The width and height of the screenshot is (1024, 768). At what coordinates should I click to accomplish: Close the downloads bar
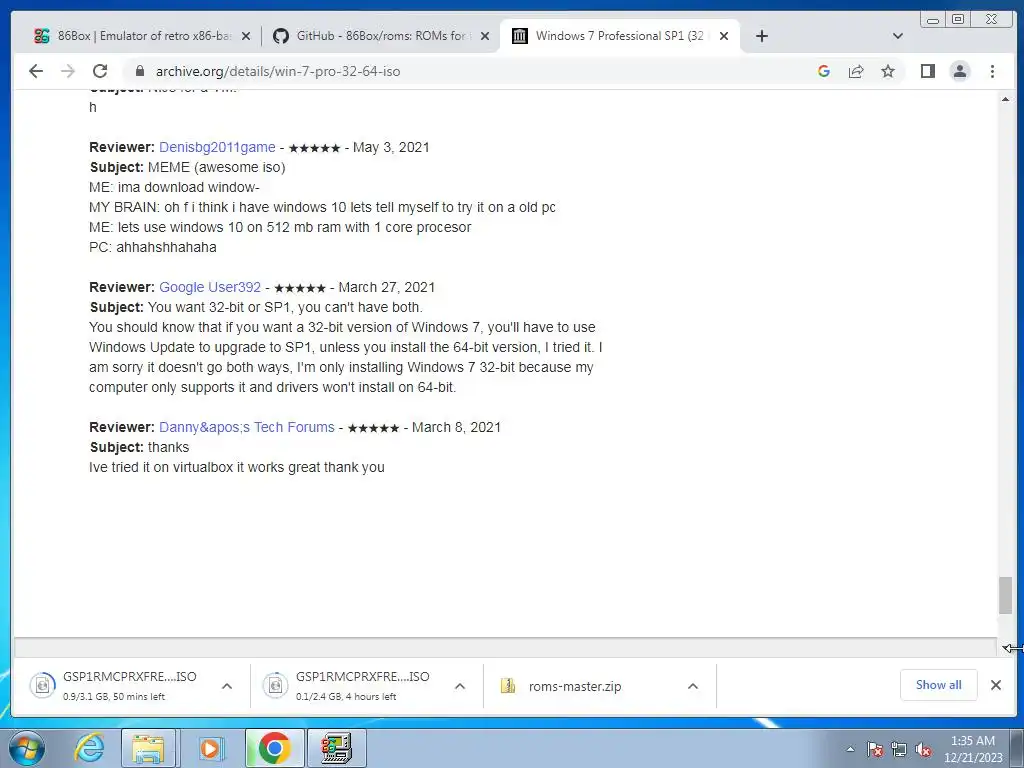coord(996,685)
